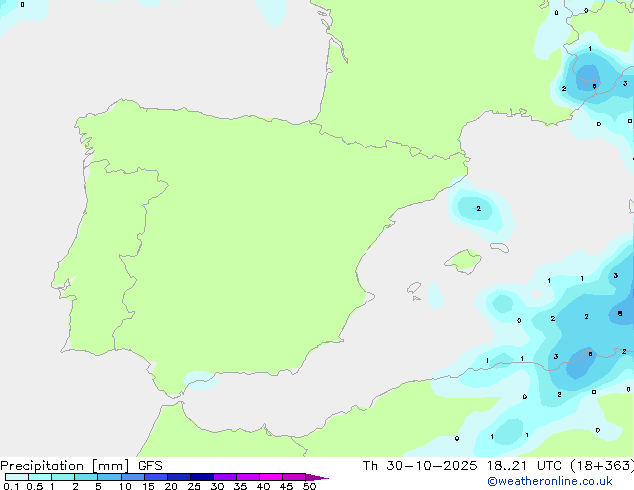Pick the 5–10 mm legend color swatch
This screenshot has width=634, height=490.
click(x=109, y=477)
